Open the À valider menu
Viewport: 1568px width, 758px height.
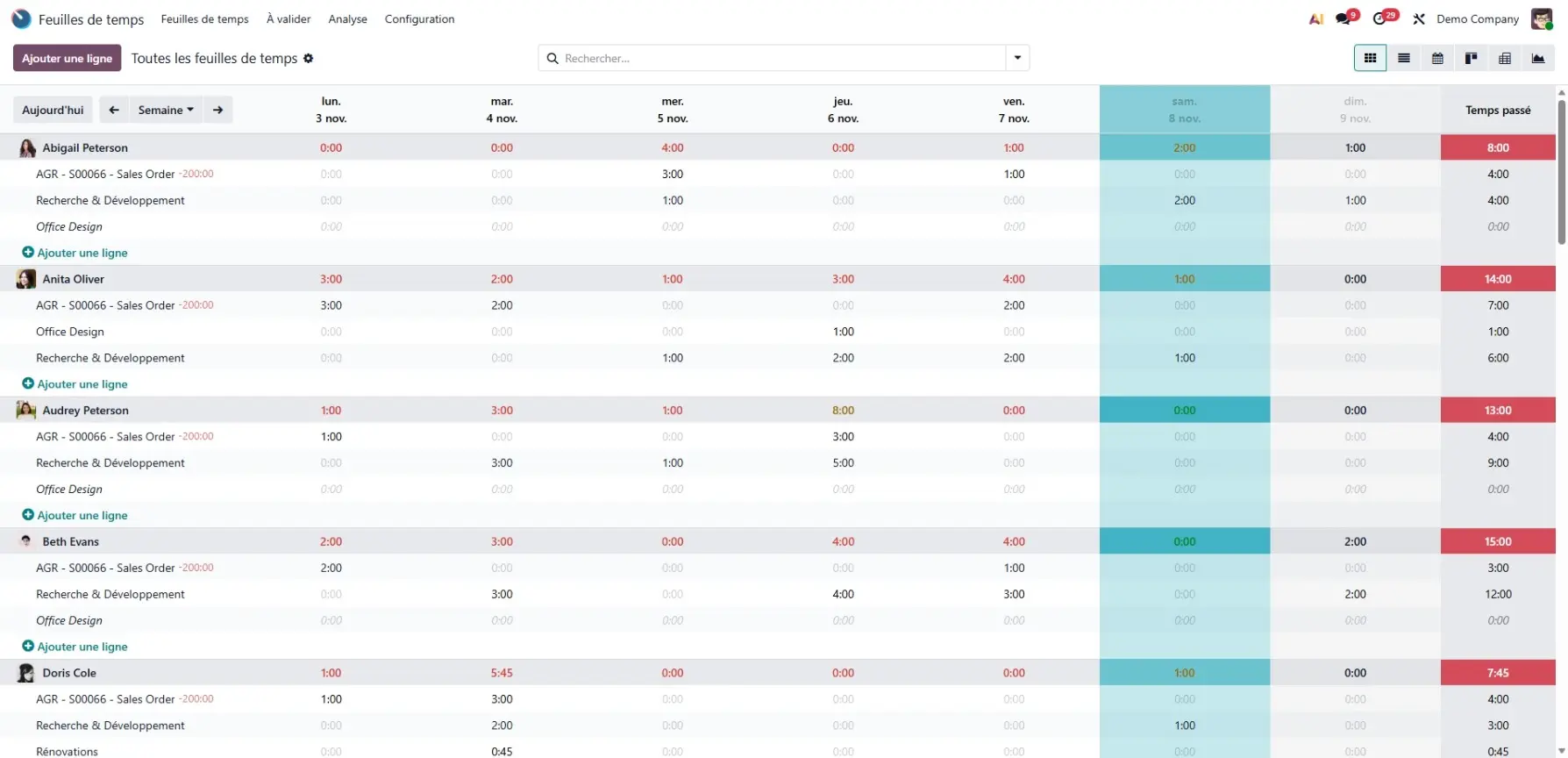[x=289, y=18]
